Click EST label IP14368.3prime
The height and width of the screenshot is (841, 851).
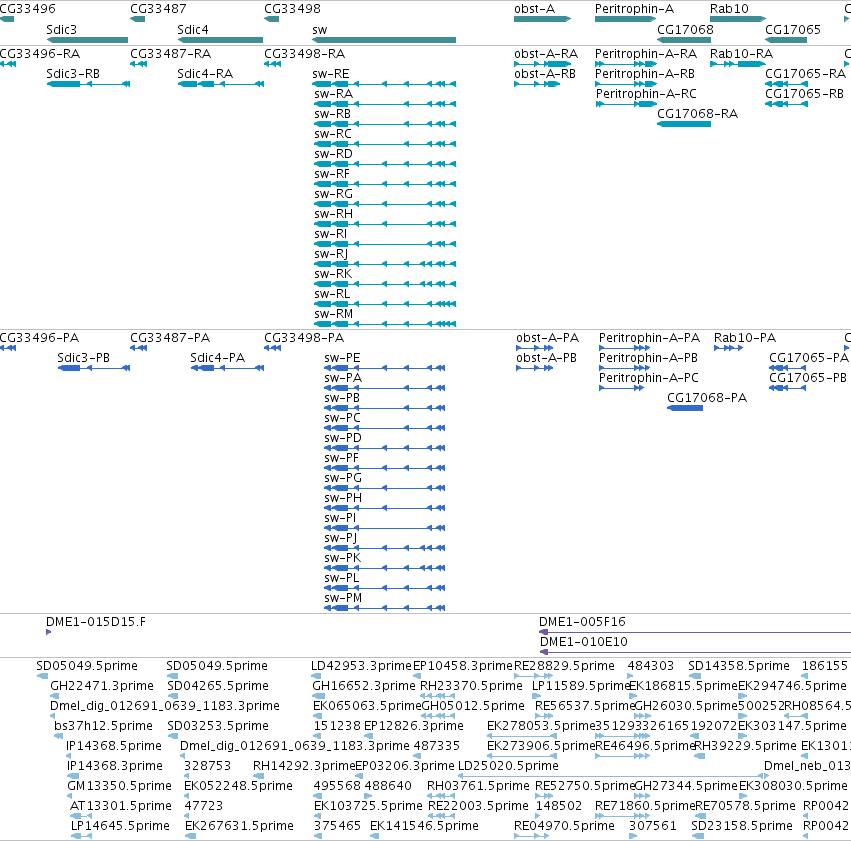115,766
